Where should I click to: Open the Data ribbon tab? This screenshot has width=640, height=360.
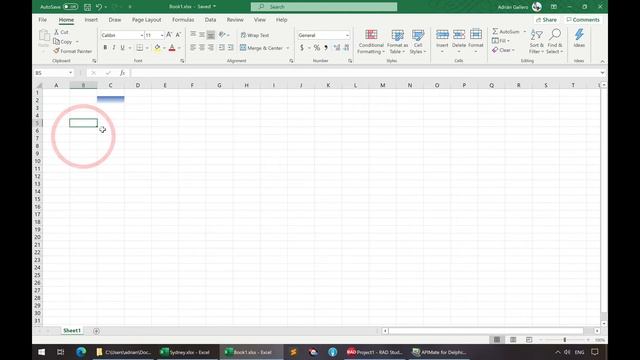tap(210, 20)
